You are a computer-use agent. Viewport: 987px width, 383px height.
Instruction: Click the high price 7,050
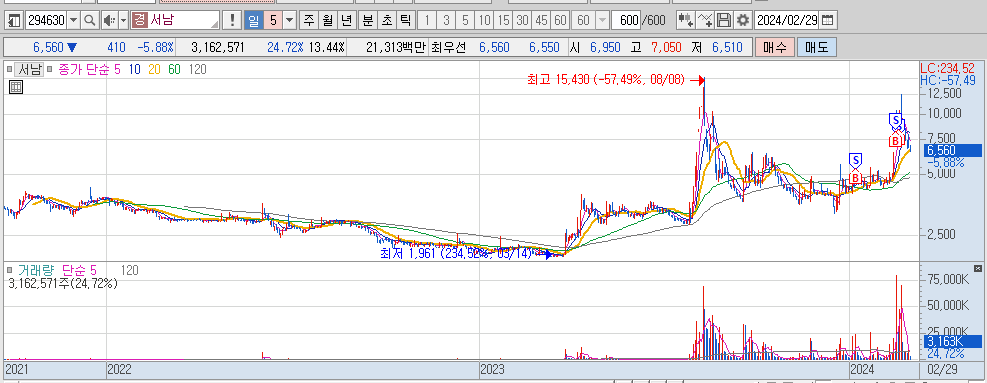pos(668,47)
